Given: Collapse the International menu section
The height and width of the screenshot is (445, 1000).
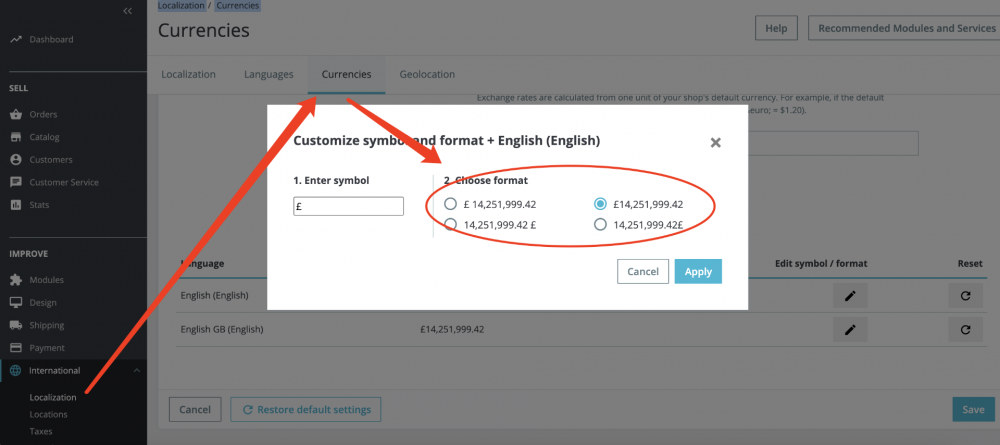Looking at the screenshot, I should 137,371.
